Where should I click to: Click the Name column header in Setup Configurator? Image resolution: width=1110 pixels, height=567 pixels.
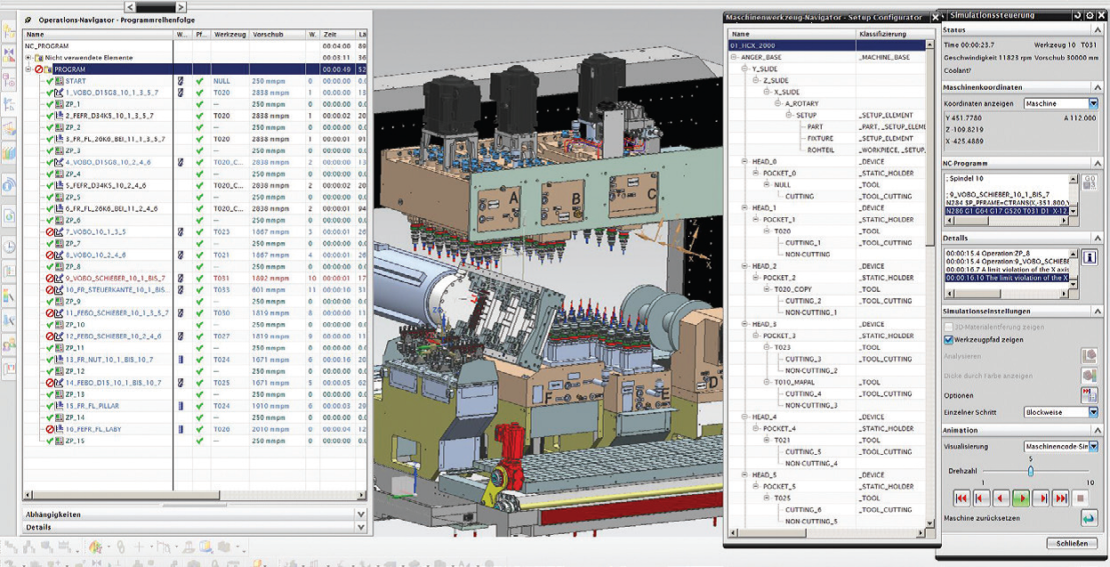[791, 34]
